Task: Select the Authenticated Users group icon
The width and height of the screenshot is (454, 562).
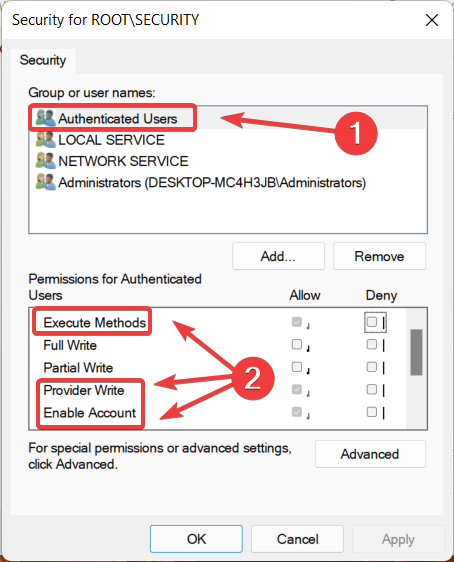Action: [46, 118]
